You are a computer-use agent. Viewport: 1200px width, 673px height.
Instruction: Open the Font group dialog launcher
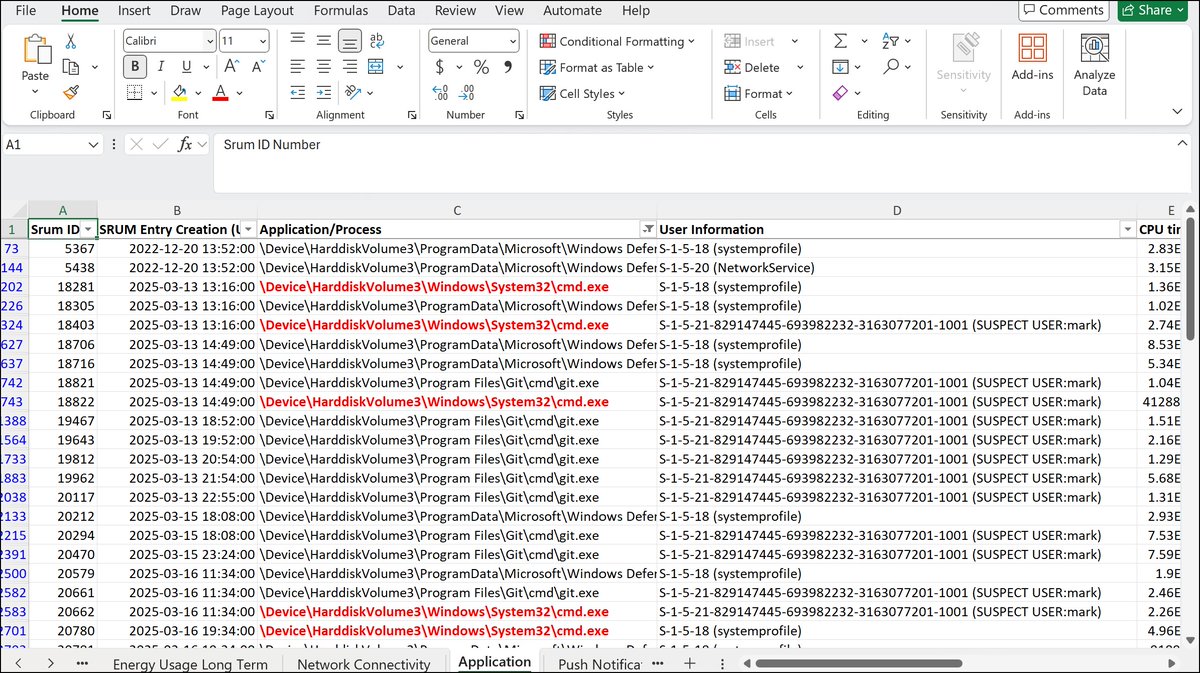(x=269, y=115)
